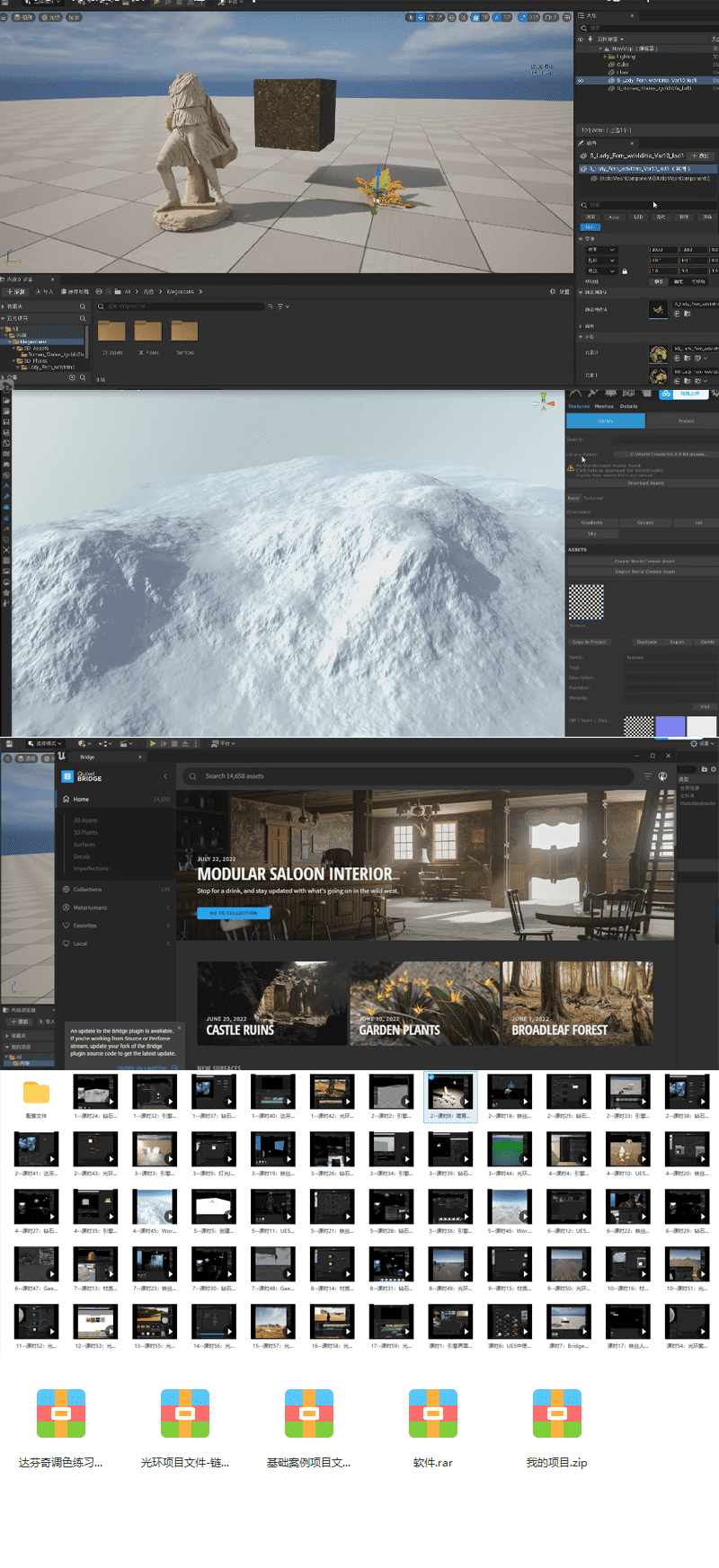Click search magnifier icon in Outliner
The width and height of the screenshot is (719, 1568).
[584, 28]
